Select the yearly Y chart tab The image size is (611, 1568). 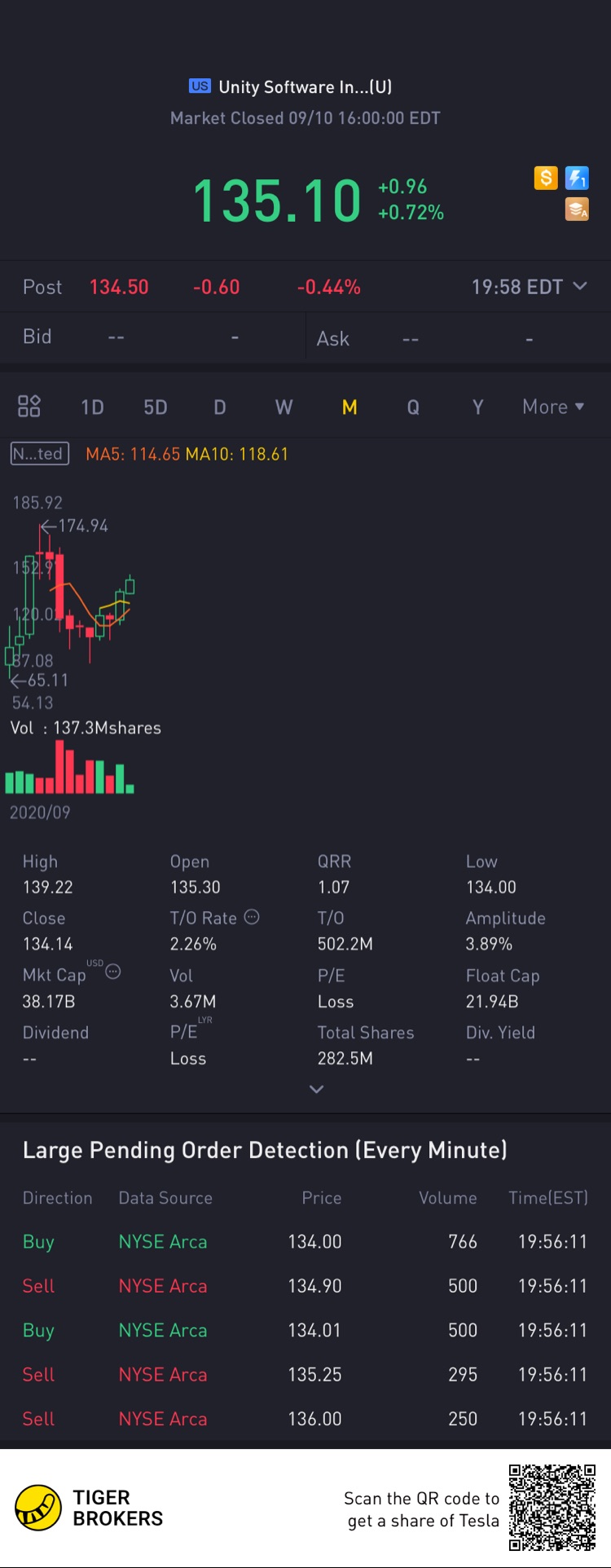coord(478,407)
